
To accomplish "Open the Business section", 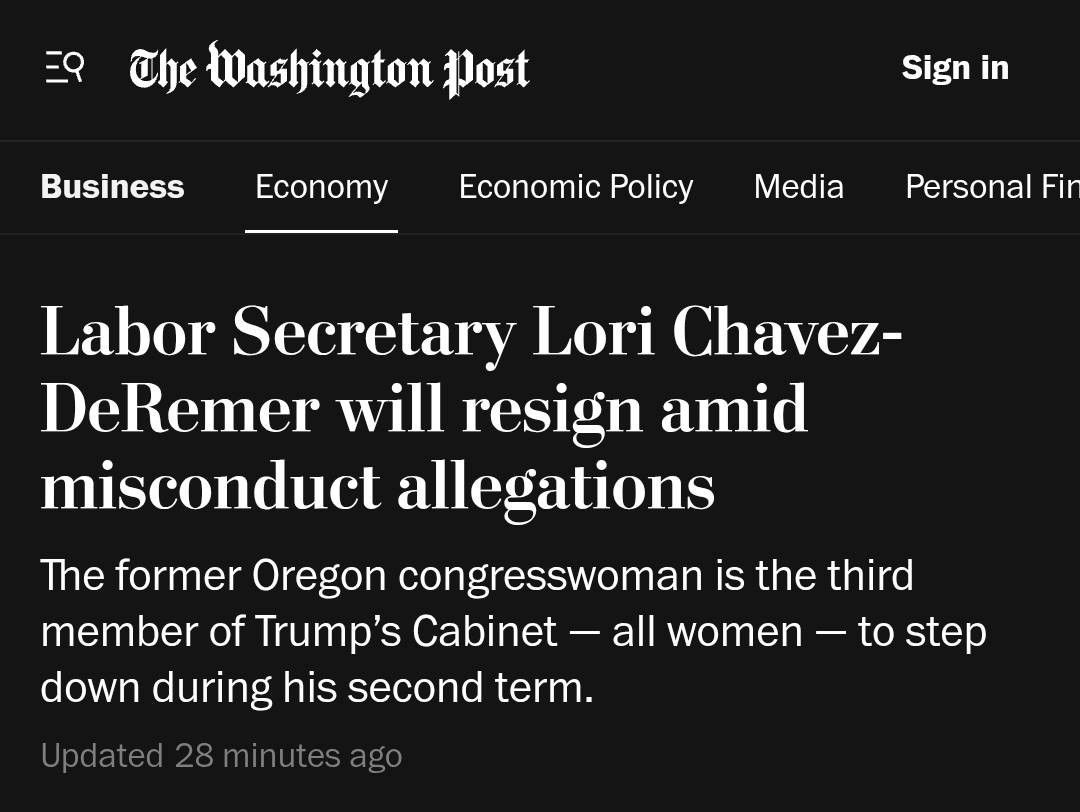I will click(x=112, y=187).
